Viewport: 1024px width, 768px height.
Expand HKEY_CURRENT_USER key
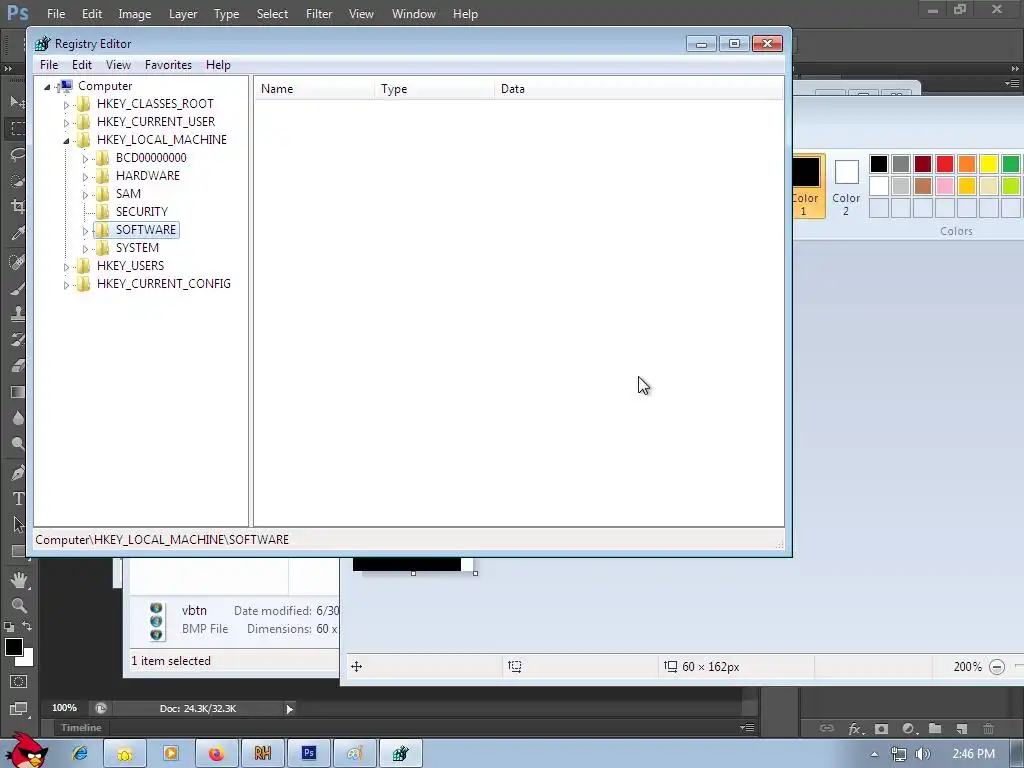(x=66, y=122)
